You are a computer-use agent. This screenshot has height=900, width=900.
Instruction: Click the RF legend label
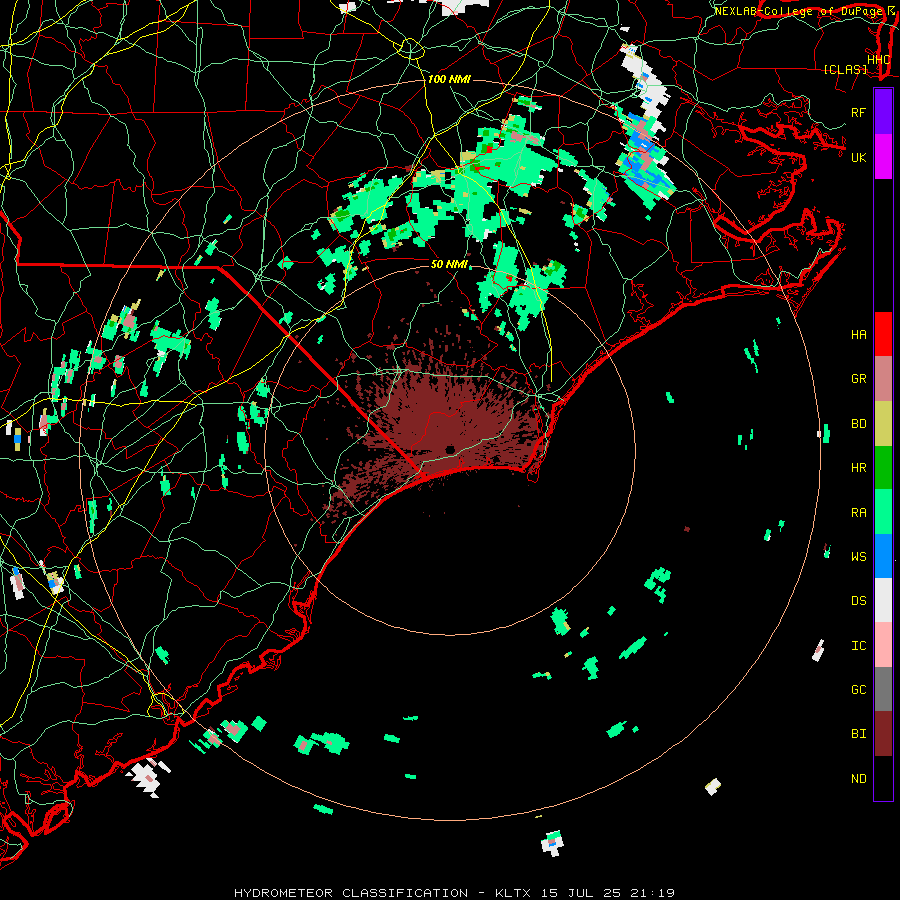[858, 112]
